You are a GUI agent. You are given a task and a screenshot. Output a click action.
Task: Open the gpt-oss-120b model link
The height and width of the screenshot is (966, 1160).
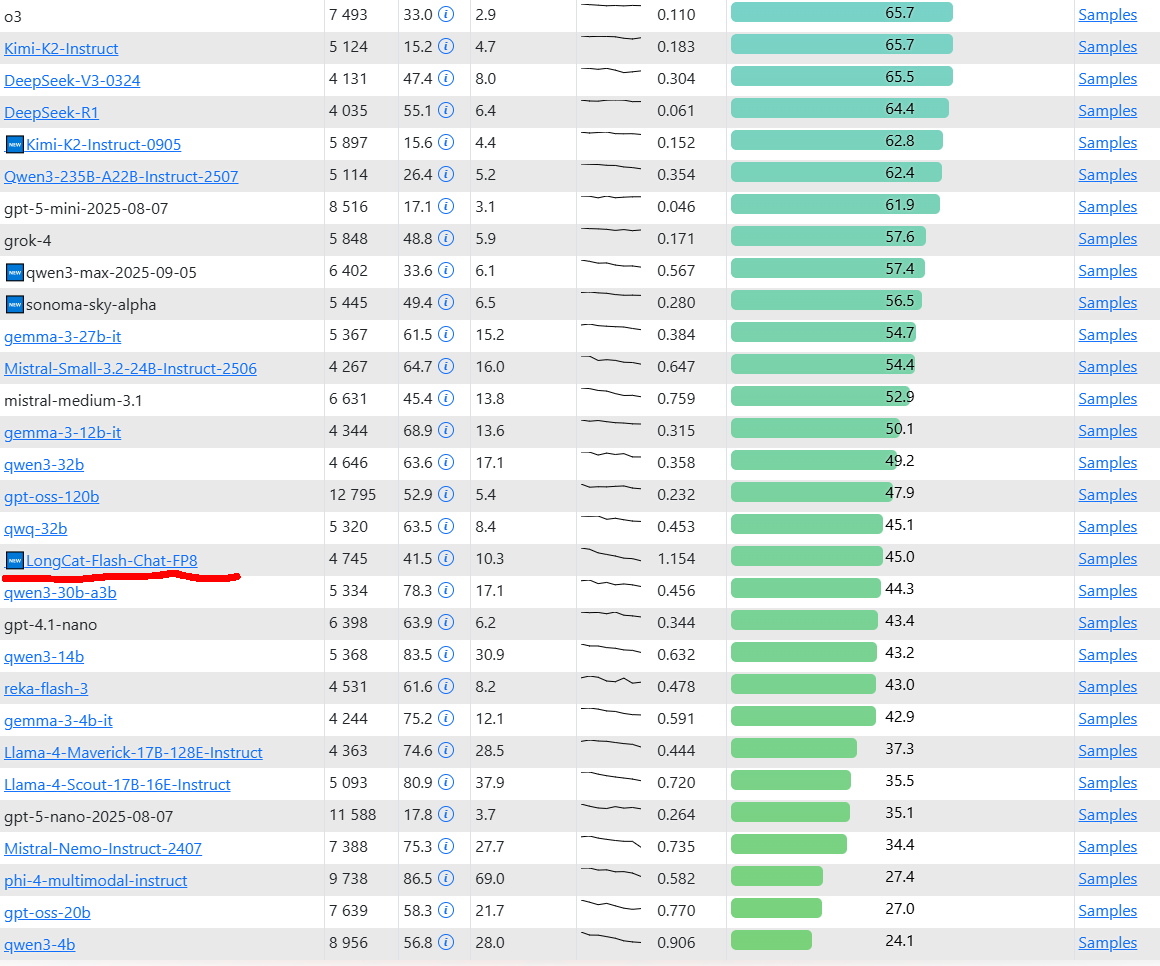tap(51, 496)
